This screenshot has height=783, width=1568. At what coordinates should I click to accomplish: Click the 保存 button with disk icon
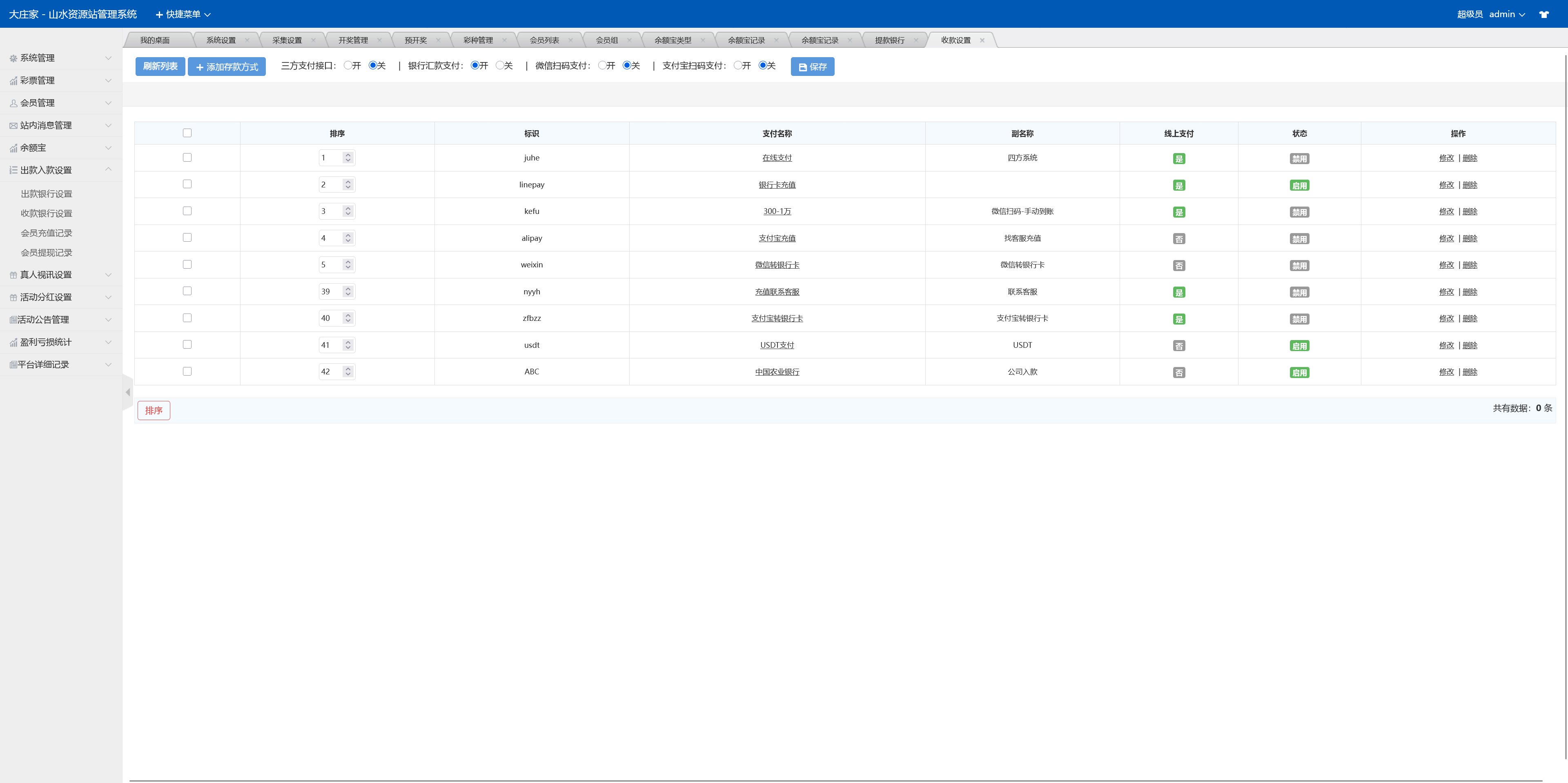pyautogui.click(x=812, y=67)
